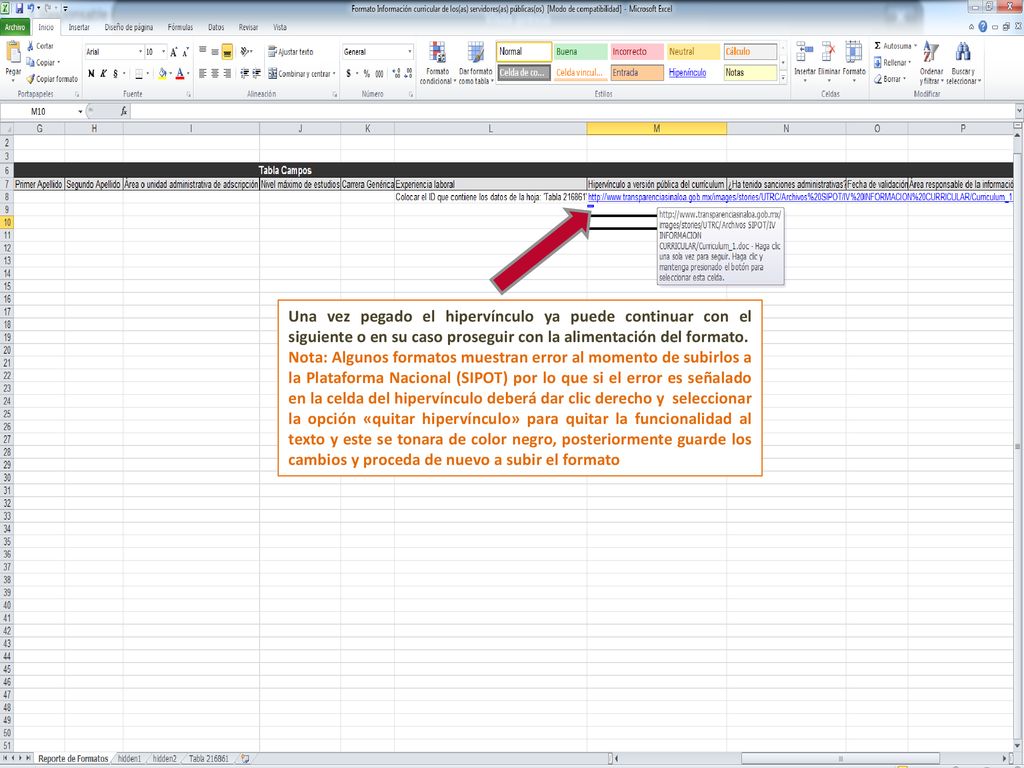Click the Copiar icon
1024x768 pixels.
[x=30, y=62]
